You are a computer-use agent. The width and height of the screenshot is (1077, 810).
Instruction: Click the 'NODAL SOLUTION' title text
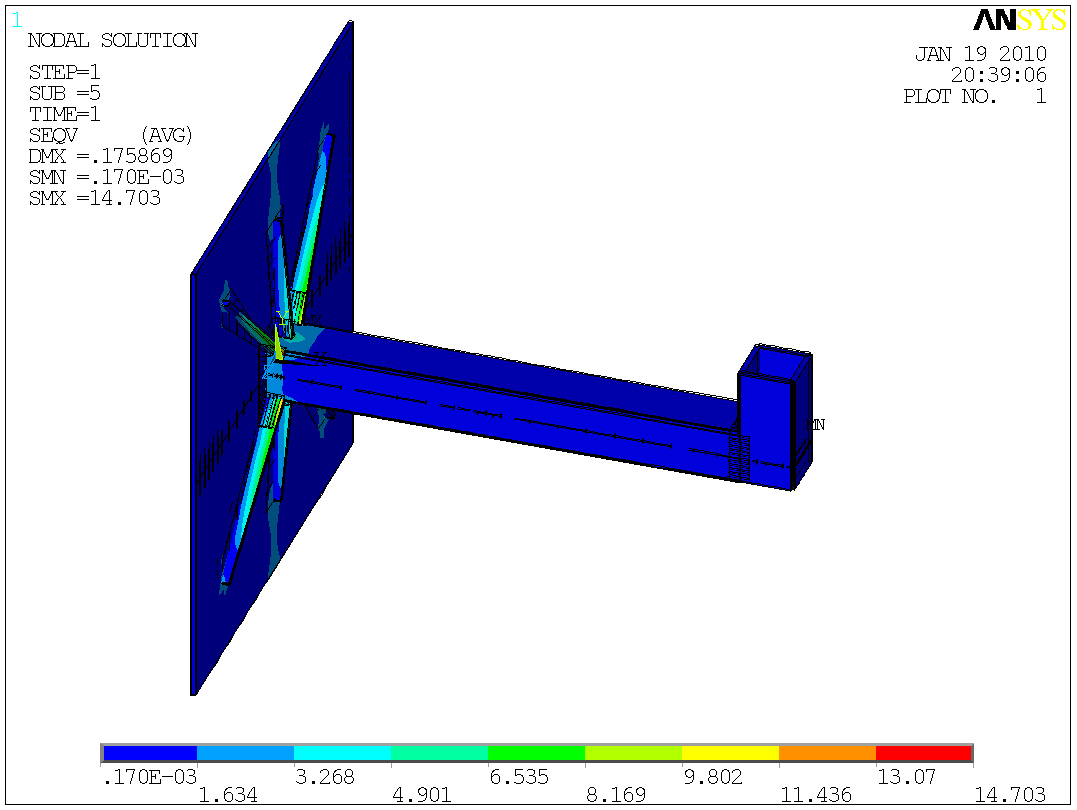113,41
